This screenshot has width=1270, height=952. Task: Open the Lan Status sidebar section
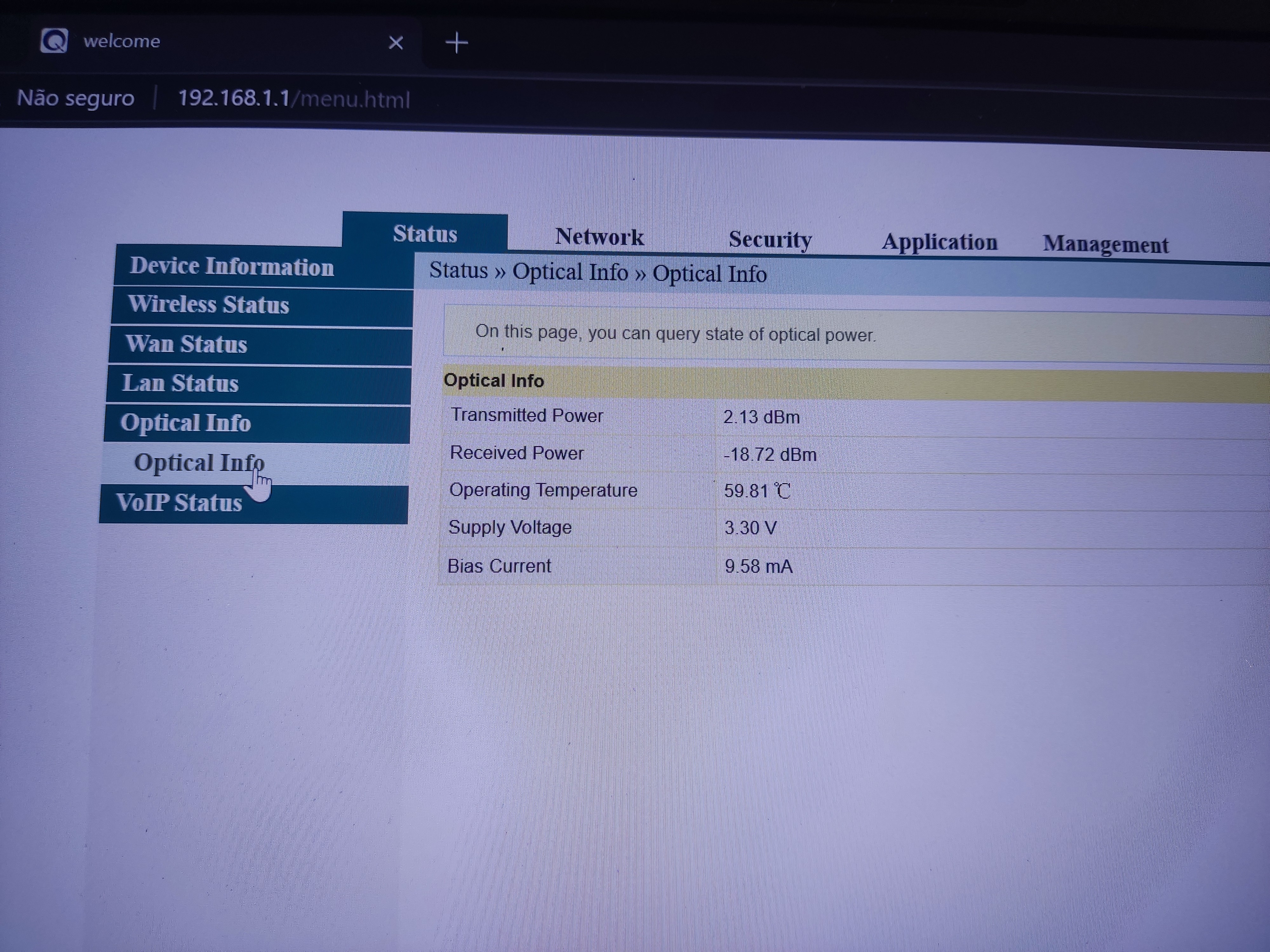coord(180,383)
